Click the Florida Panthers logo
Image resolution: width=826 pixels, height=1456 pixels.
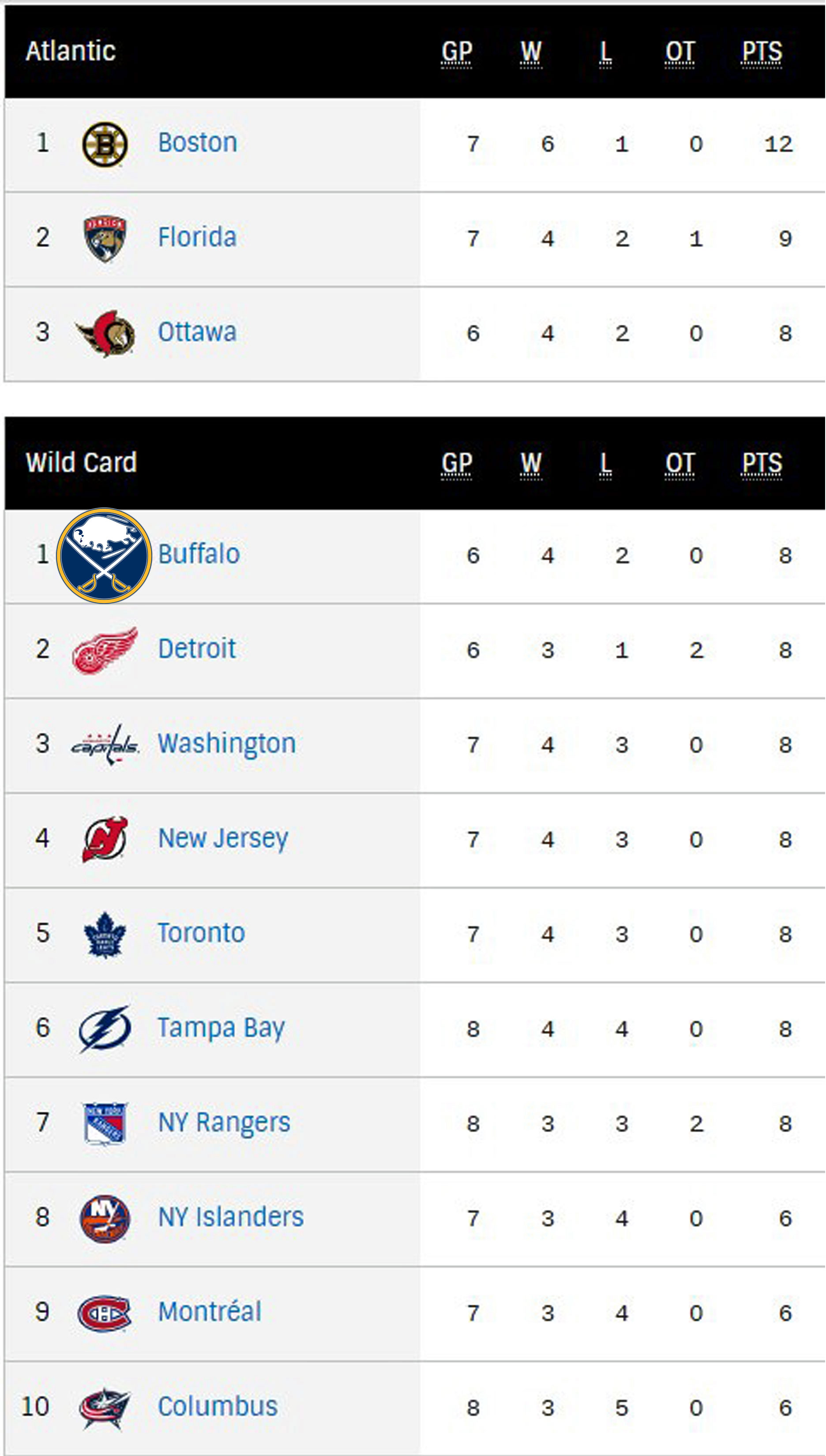(105, 239)
